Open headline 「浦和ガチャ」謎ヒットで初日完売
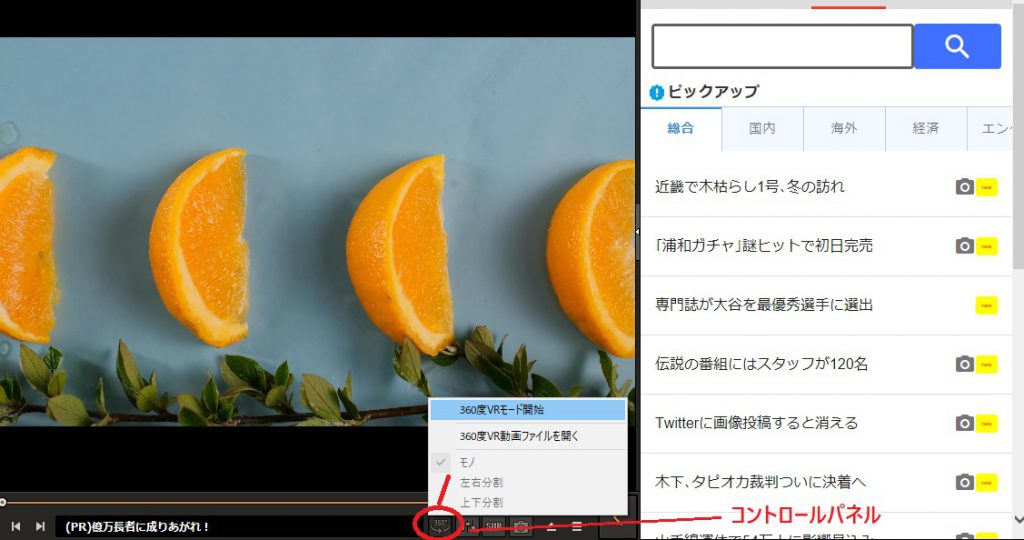This screenshot has height=540, width=1024. (x=764, y=246)
